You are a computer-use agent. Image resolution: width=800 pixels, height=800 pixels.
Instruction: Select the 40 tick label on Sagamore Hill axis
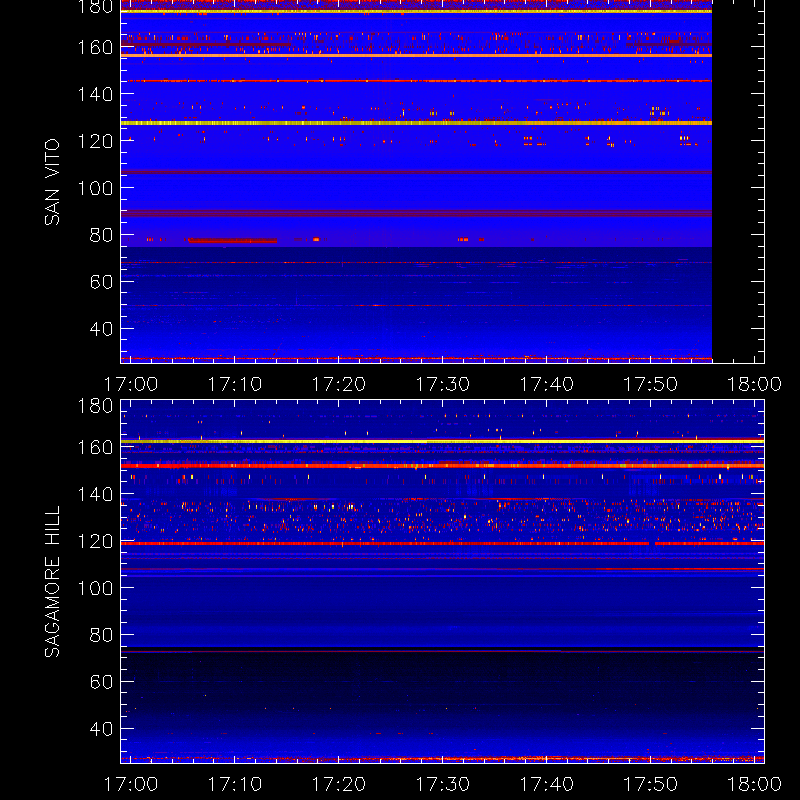[x=101, y=729]
